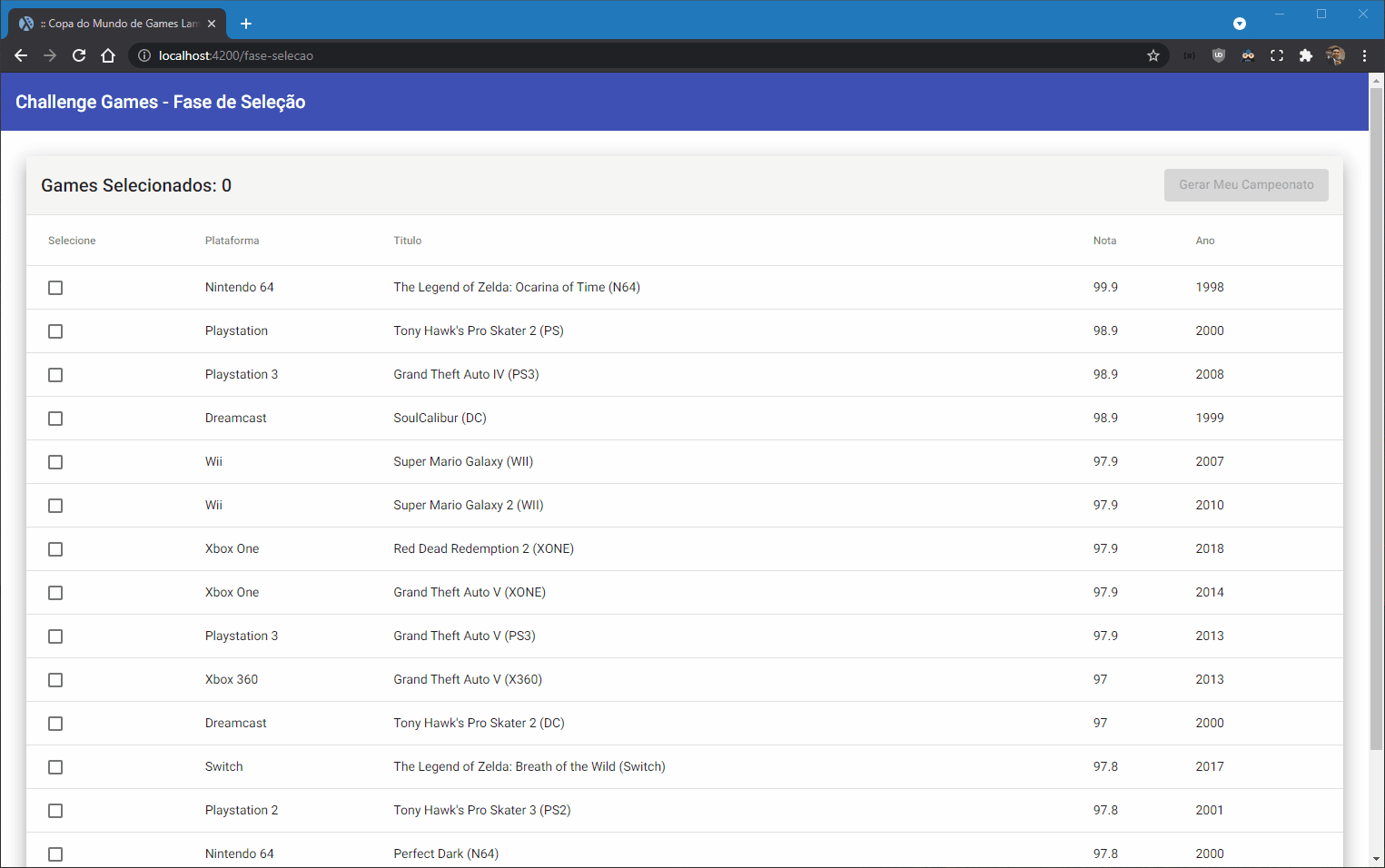This screenshot has height=868, width=1385.
Task: Select the Copa do Mundo de Games tab
Action: pos(117,24)
